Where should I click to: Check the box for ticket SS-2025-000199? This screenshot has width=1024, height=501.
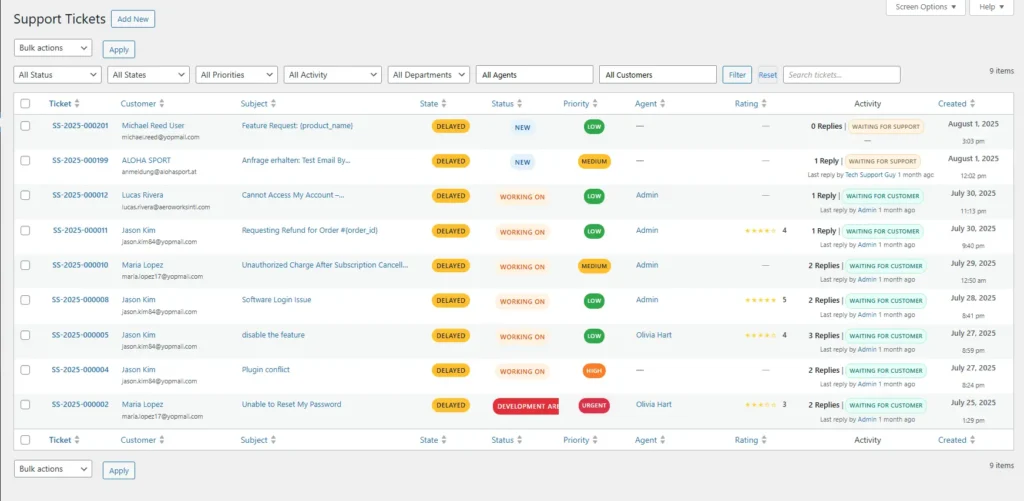pos(25,161)
